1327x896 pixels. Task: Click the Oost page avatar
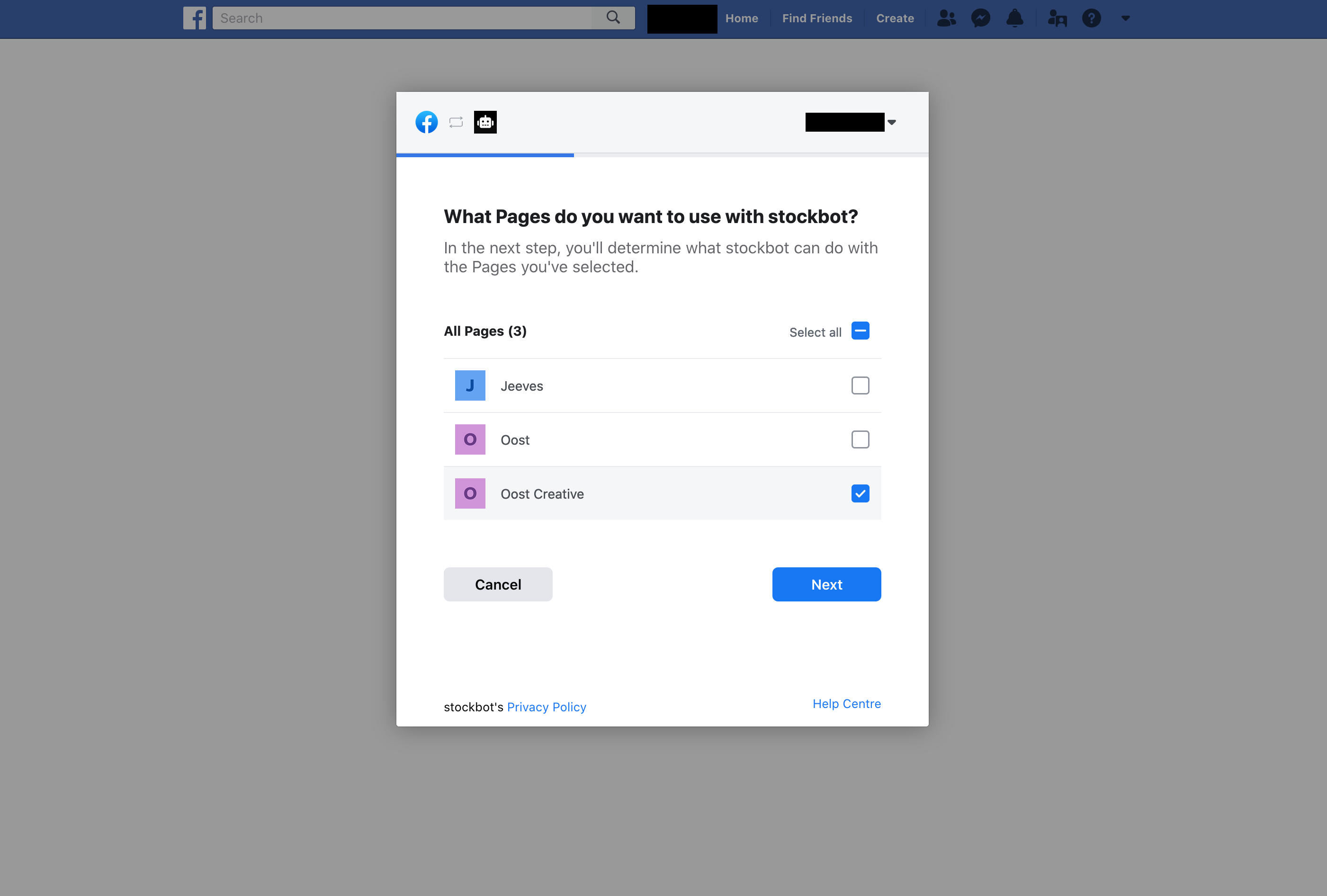[470, 439]
